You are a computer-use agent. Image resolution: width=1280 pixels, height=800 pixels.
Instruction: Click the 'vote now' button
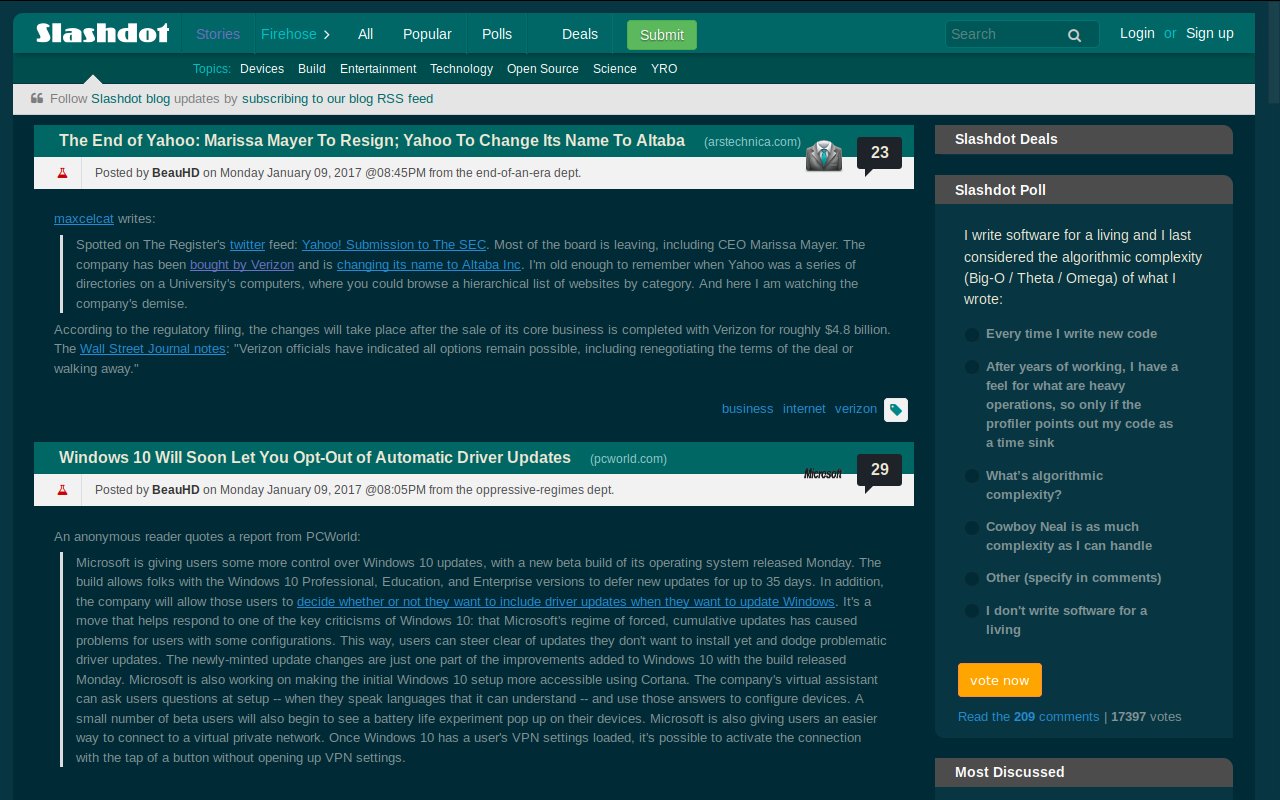tap(999, 680)
